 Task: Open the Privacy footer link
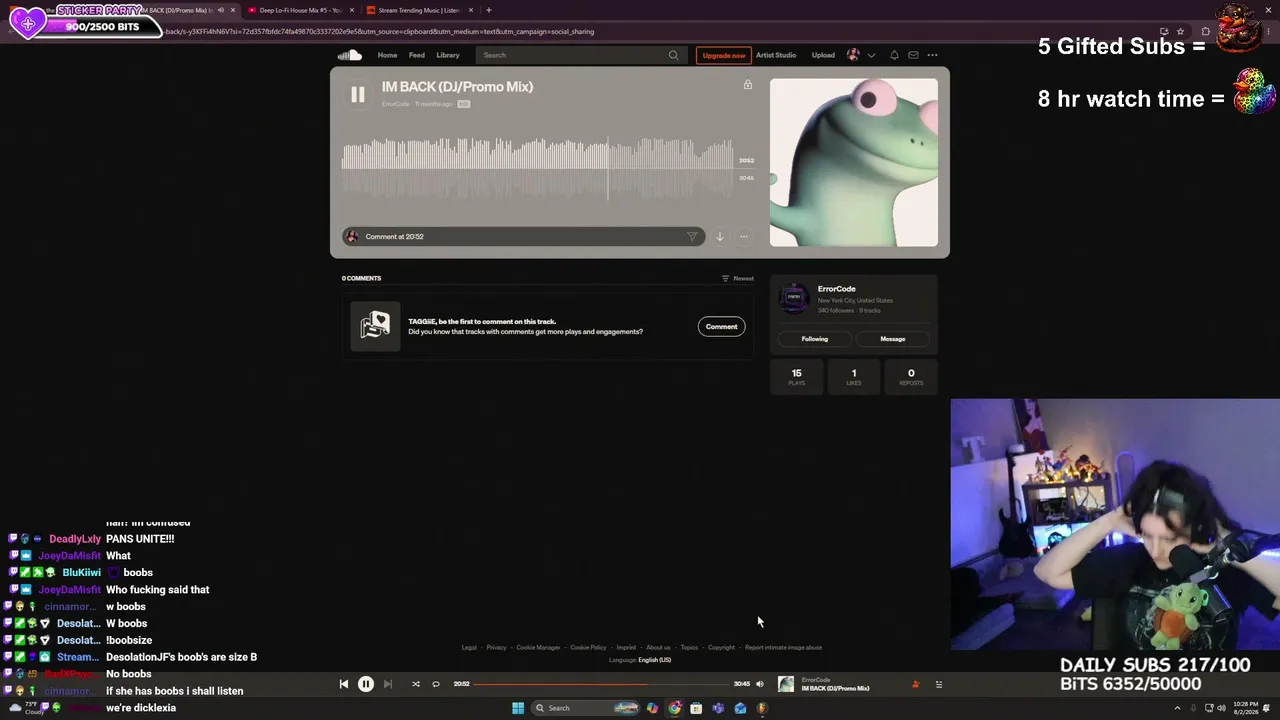[x=496, y=648]
